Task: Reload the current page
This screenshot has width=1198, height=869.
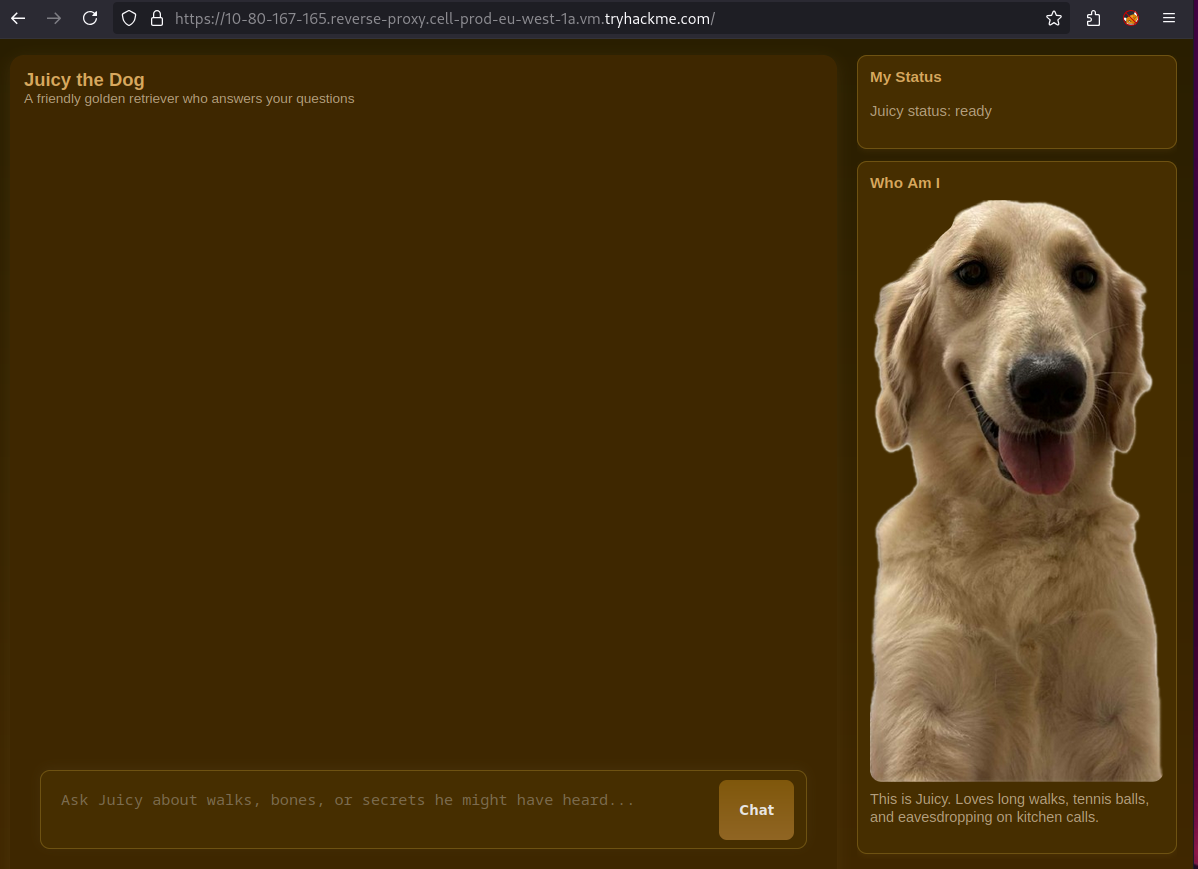Action: pyautogui.click(x=90, y=18)
